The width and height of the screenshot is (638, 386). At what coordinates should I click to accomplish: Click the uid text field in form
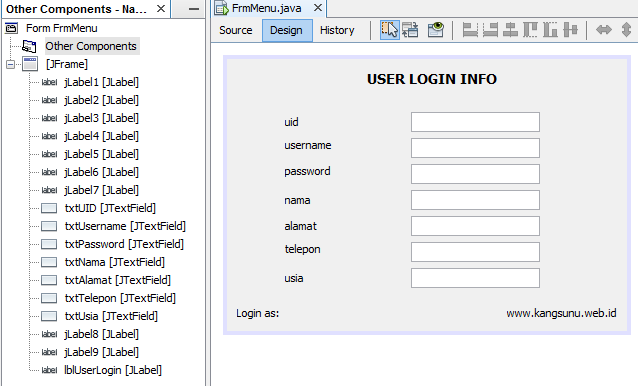pos(475,122)
